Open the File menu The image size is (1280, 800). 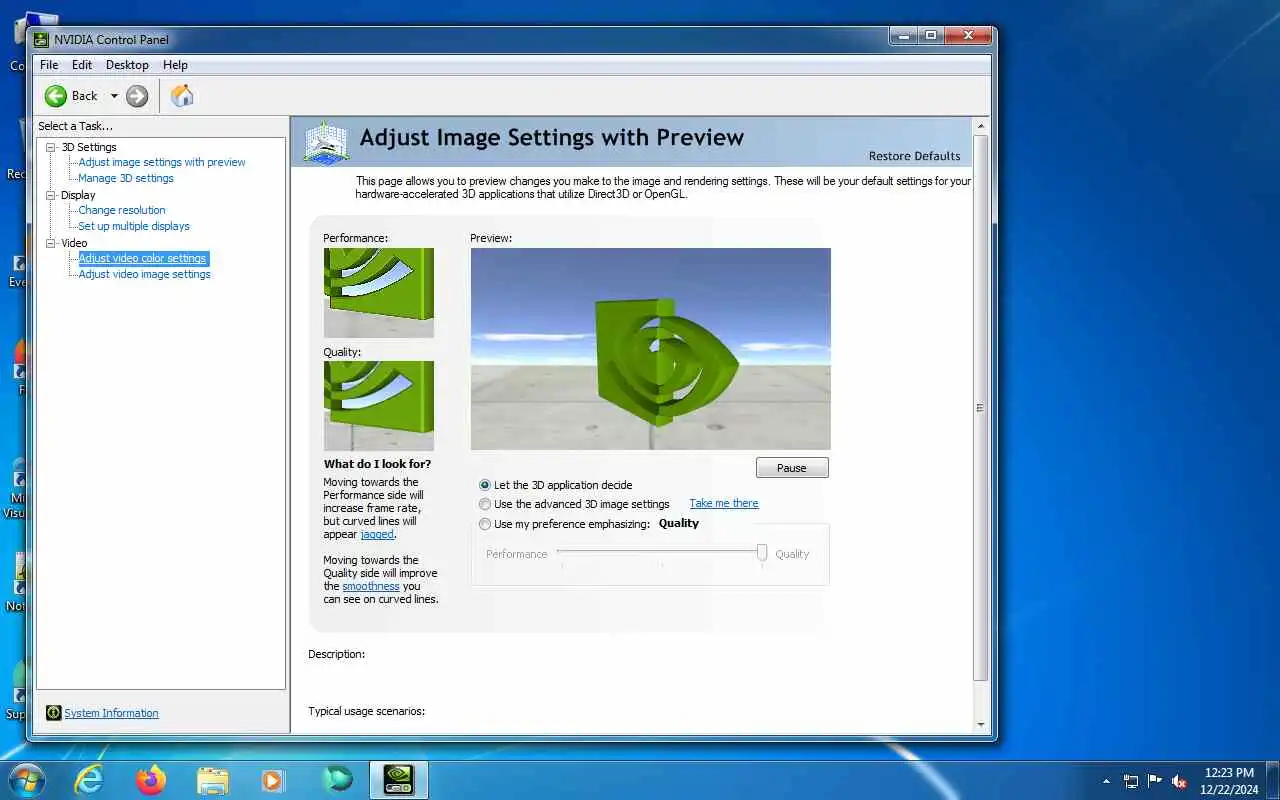[49, 65]
